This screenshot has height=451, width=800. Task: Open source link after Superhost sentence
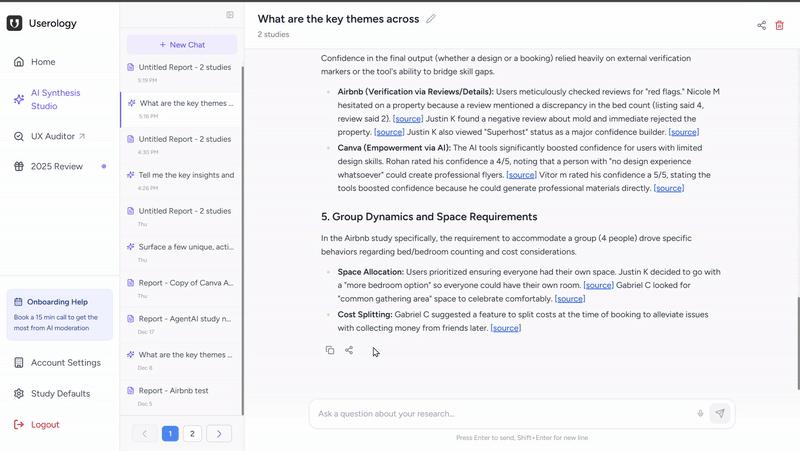point(684,132)
